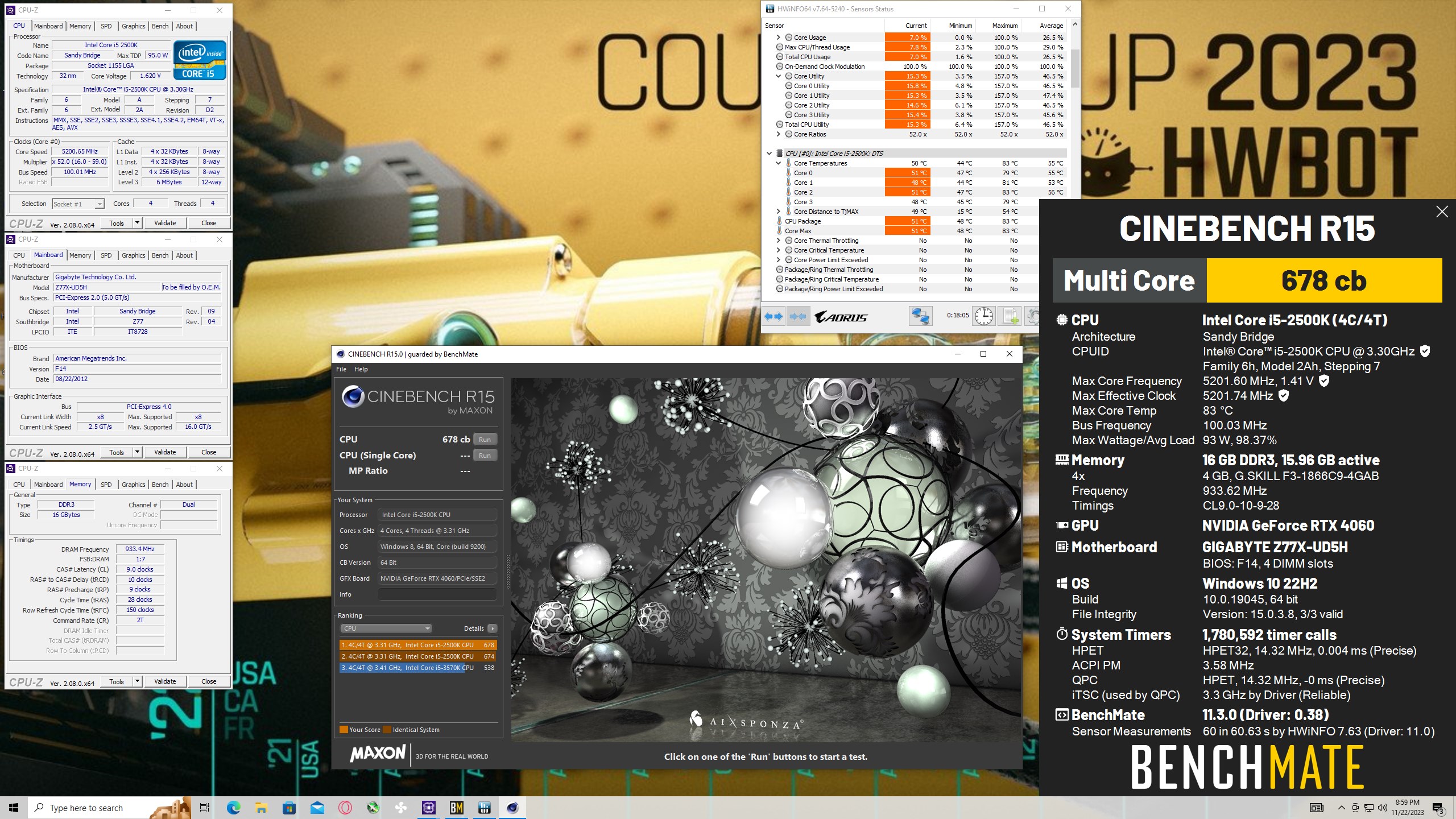Screen dimensions: 1456x819
Task: Select Graphics tab in CPU-Z Memory window
Action: pos(134,485)
